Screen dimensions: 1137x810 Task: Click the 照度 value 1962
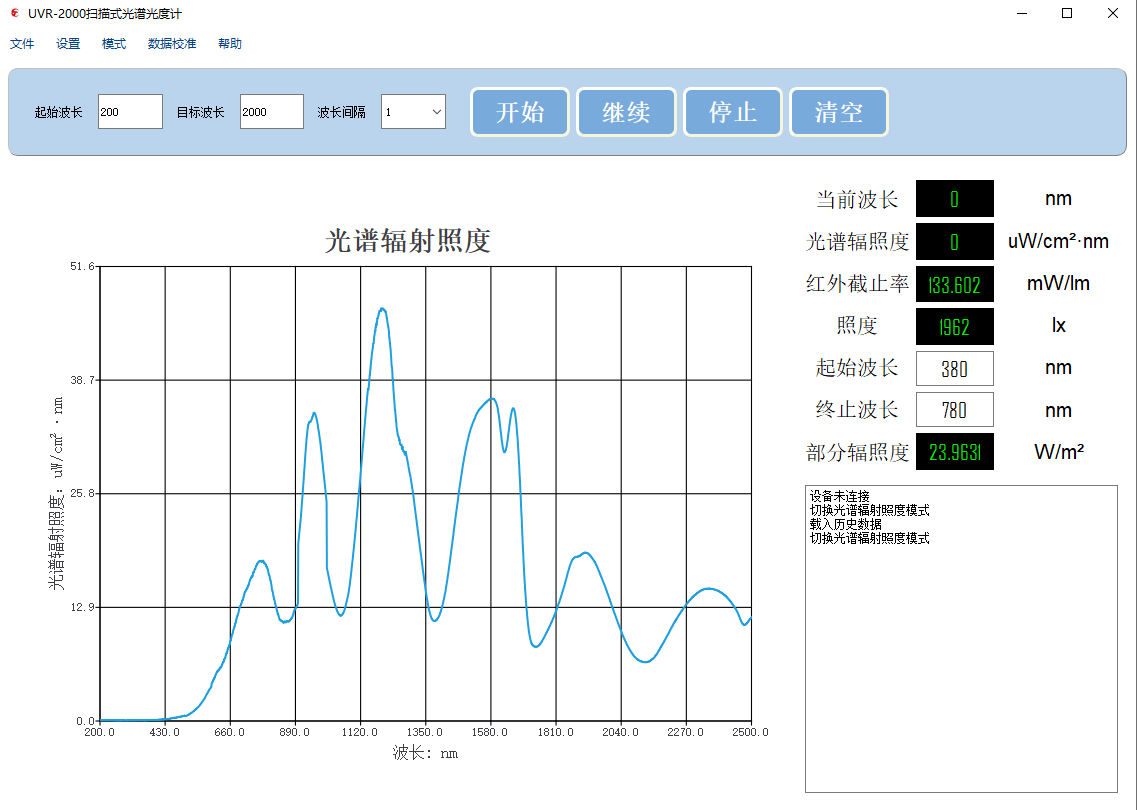954,327
